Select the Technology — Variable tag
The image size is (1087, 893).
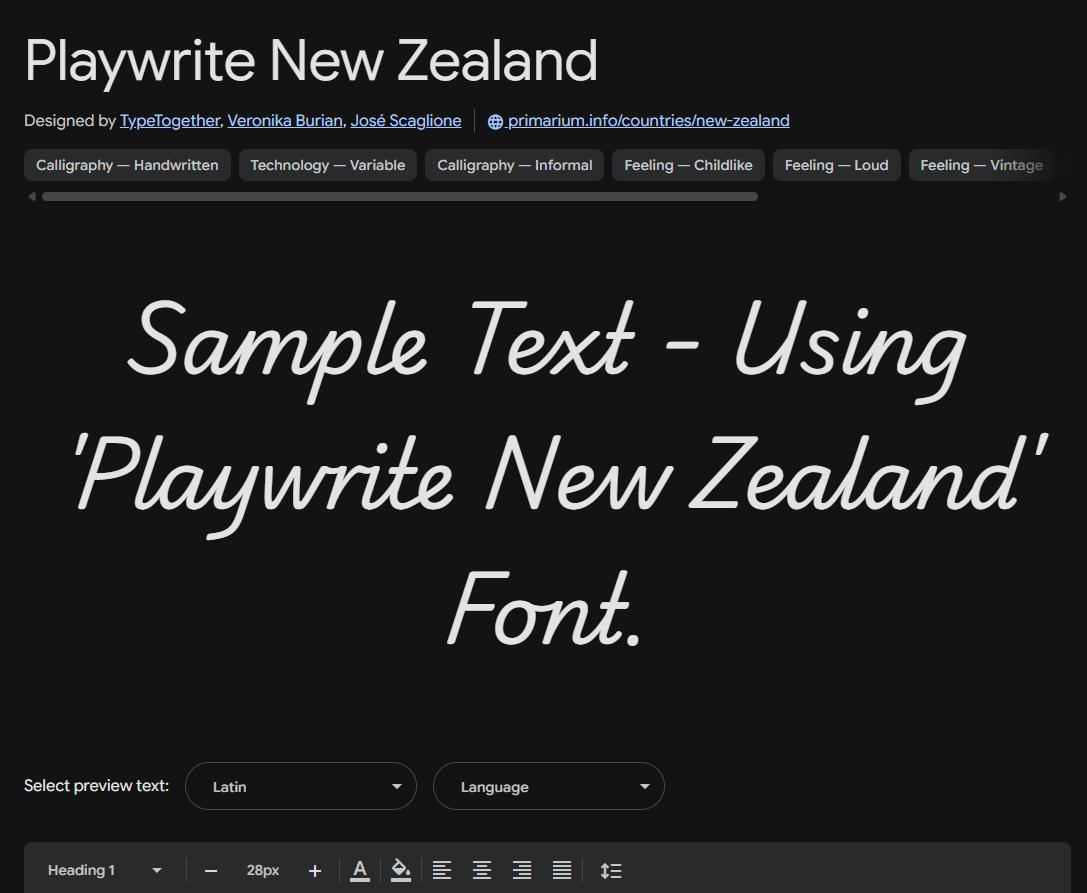click(x=327, y=165)
